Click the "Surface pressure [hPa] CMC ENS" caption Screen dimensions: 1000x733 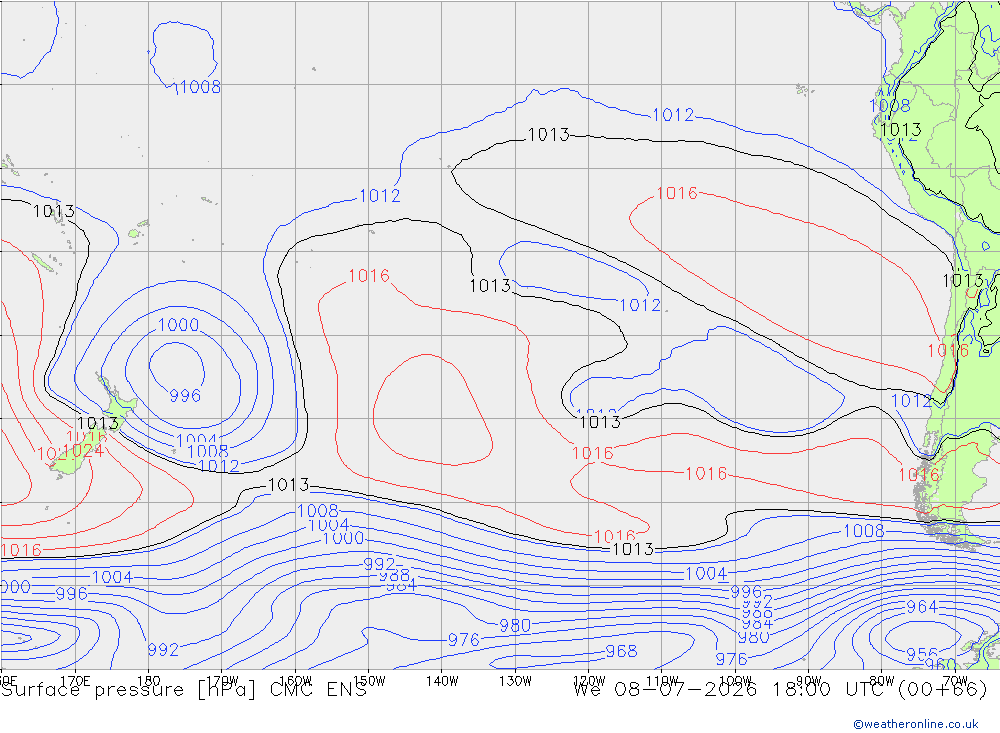(x=184, y=690)
